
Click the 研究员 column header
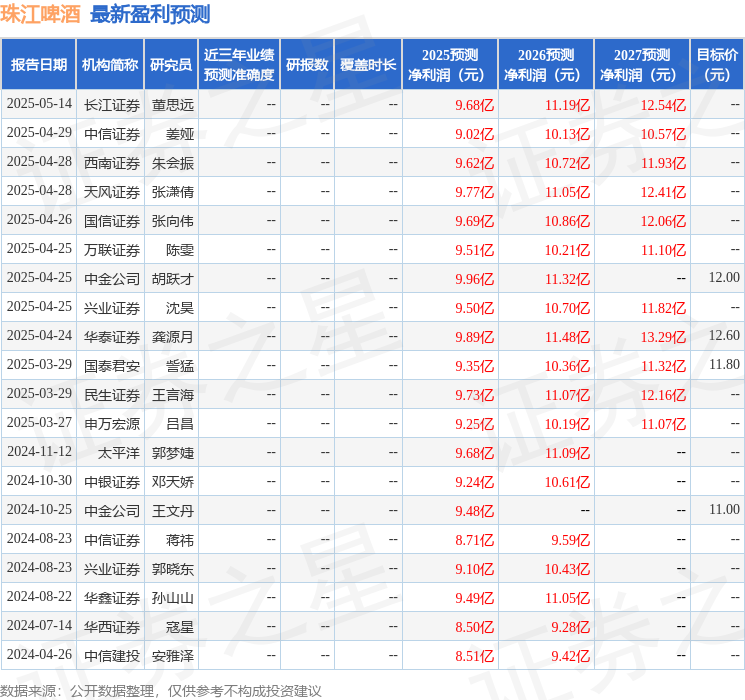[171, 65]
